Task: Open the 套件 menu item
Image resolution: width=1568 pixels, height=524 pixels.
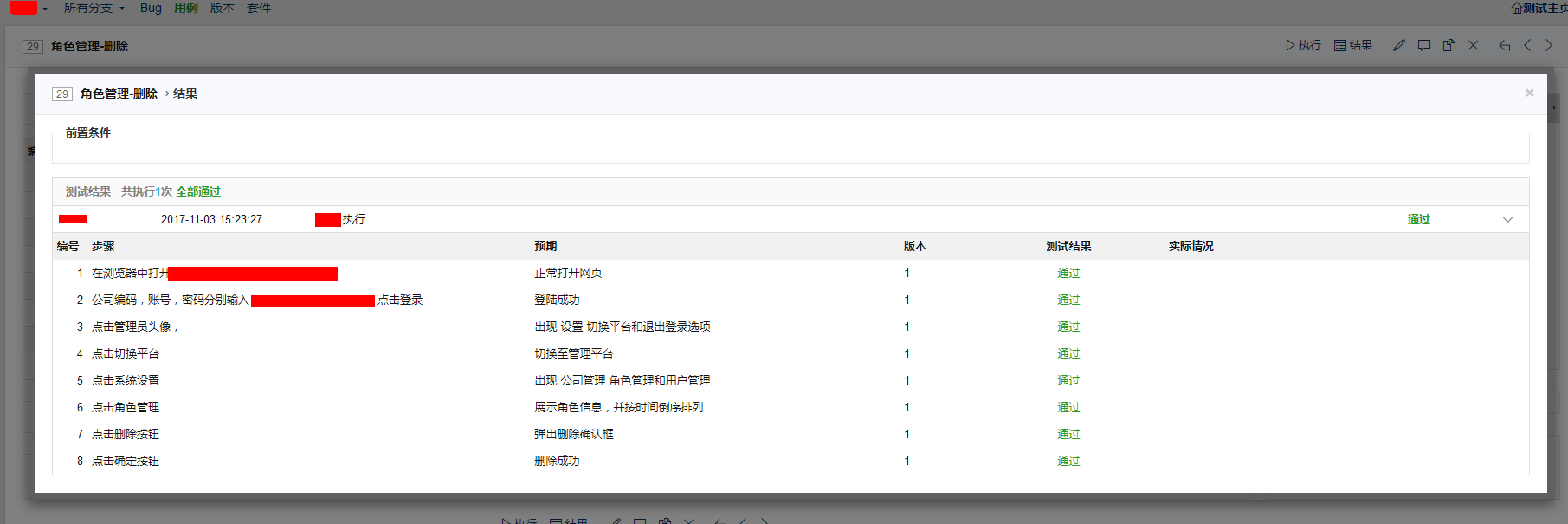Action: click(x=259, y=8)
